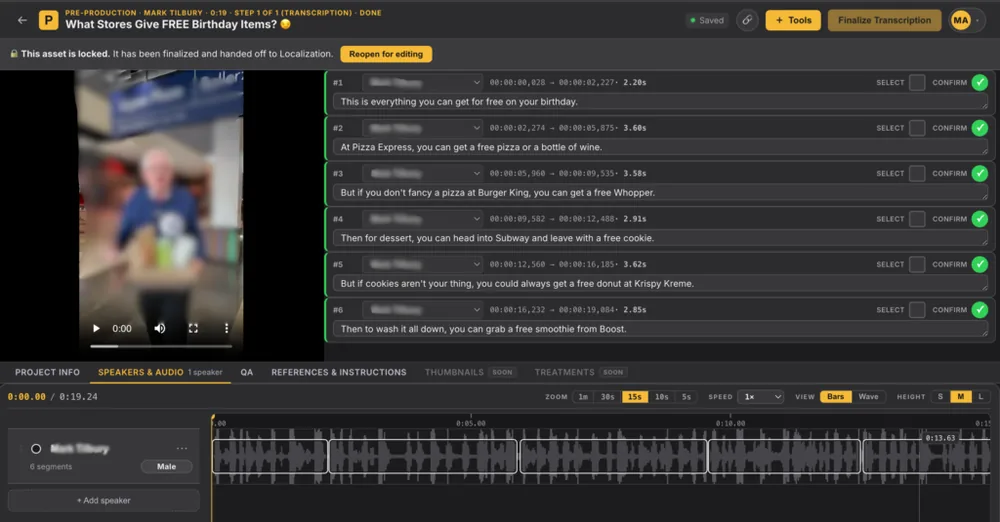Set timeline zoom to 10s
The height and width of the screenshot is (522, 1000).
(x=662, y=397)
